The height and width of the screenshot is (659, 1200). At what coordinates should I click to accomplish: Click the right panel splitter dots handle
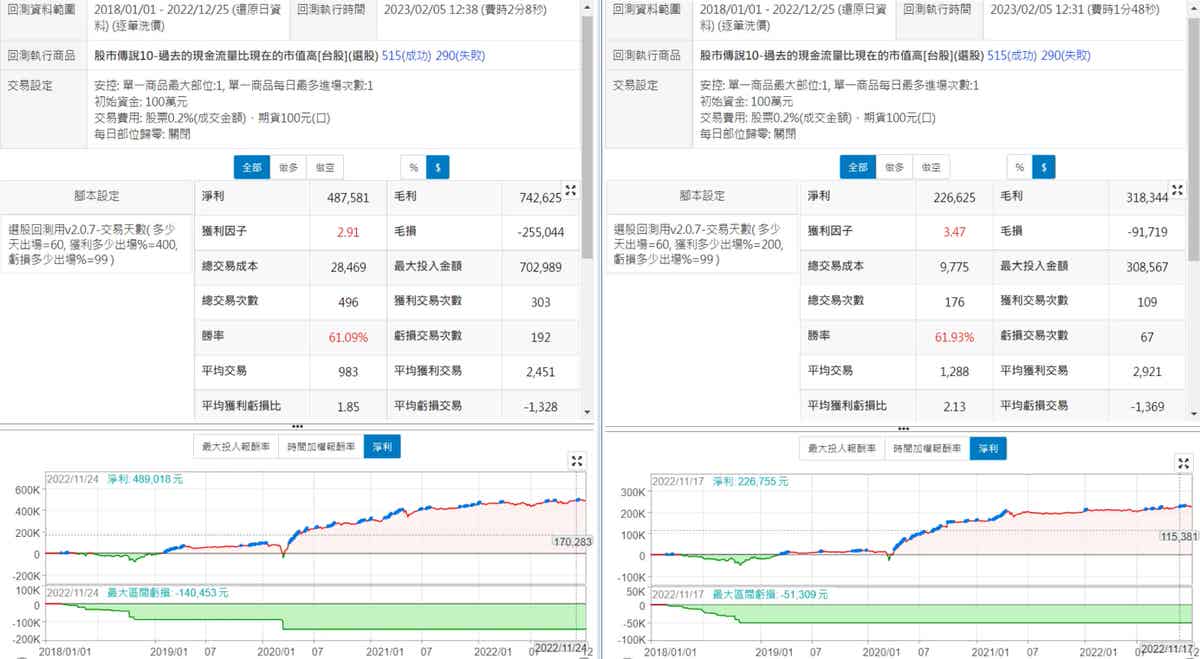point(903,427)
